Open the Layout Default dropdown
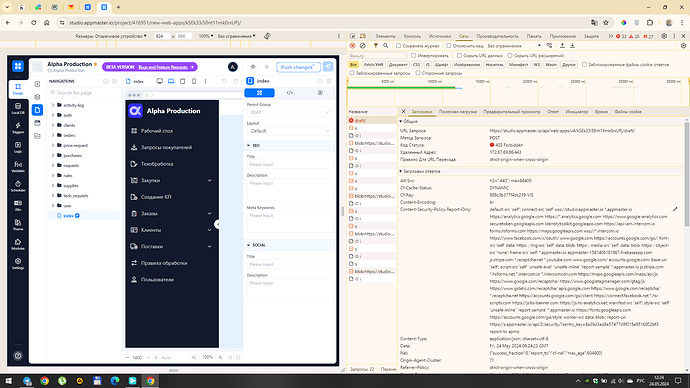The width and height of the screenshot is (690, 388). (x=290, y=131)
